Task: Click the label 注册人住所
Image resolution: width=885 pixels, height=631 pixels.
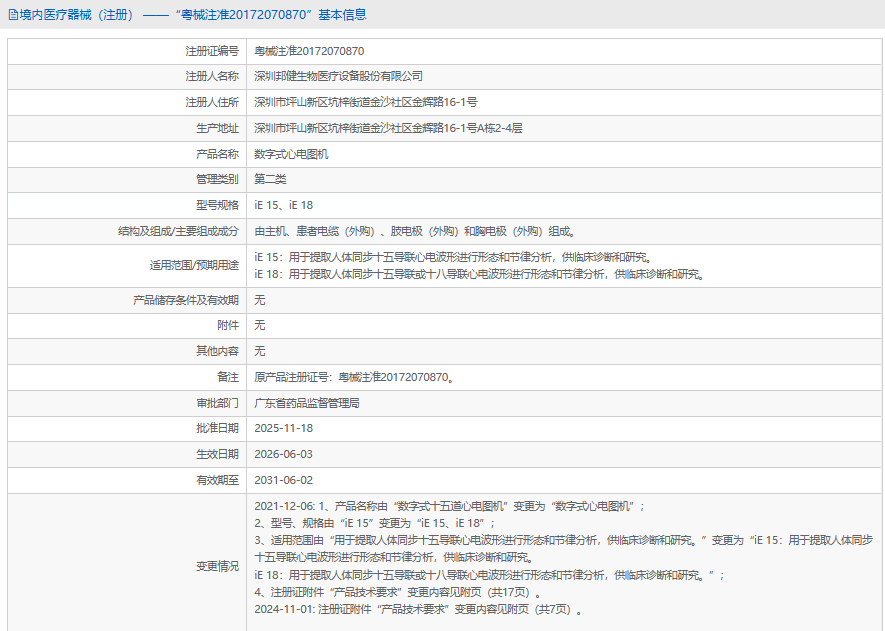Action: click(x=212, y=102)
